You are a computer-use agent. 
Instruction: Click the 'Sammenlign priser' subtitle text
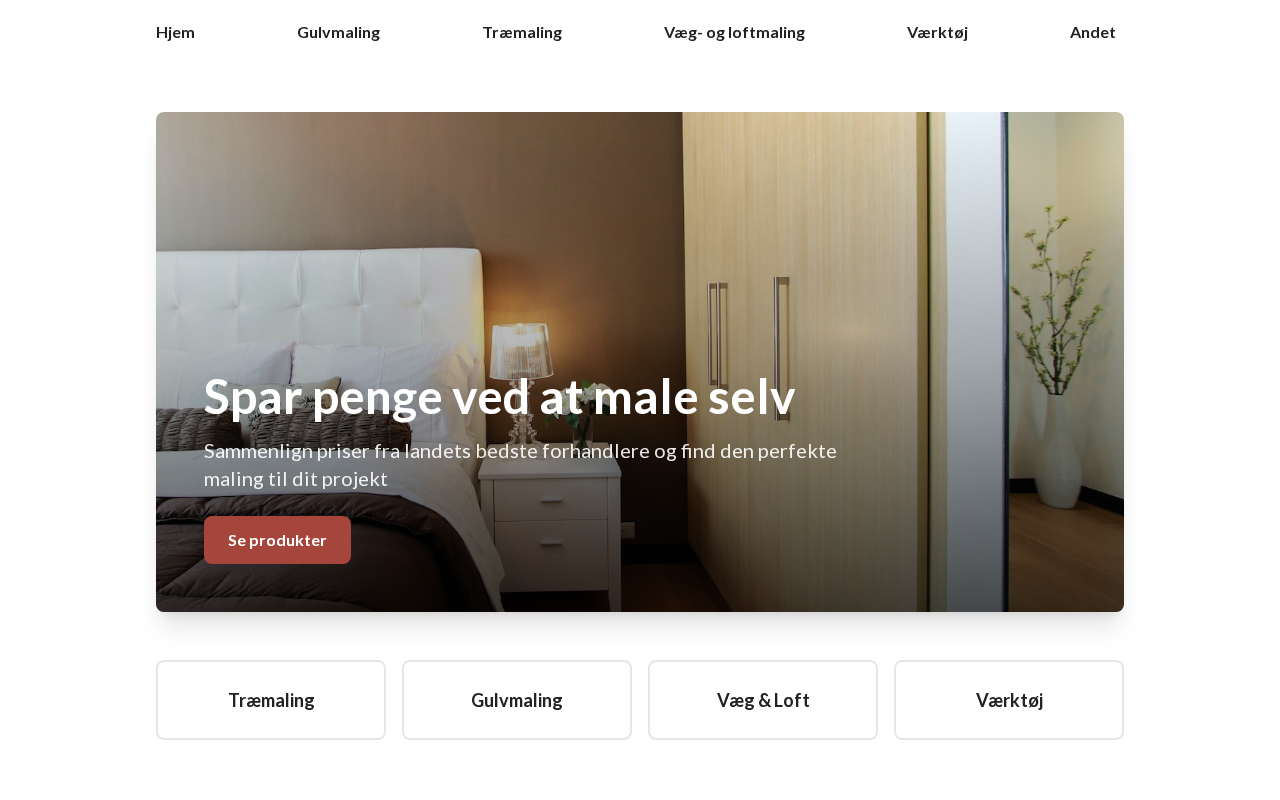[x=520, y=464]
